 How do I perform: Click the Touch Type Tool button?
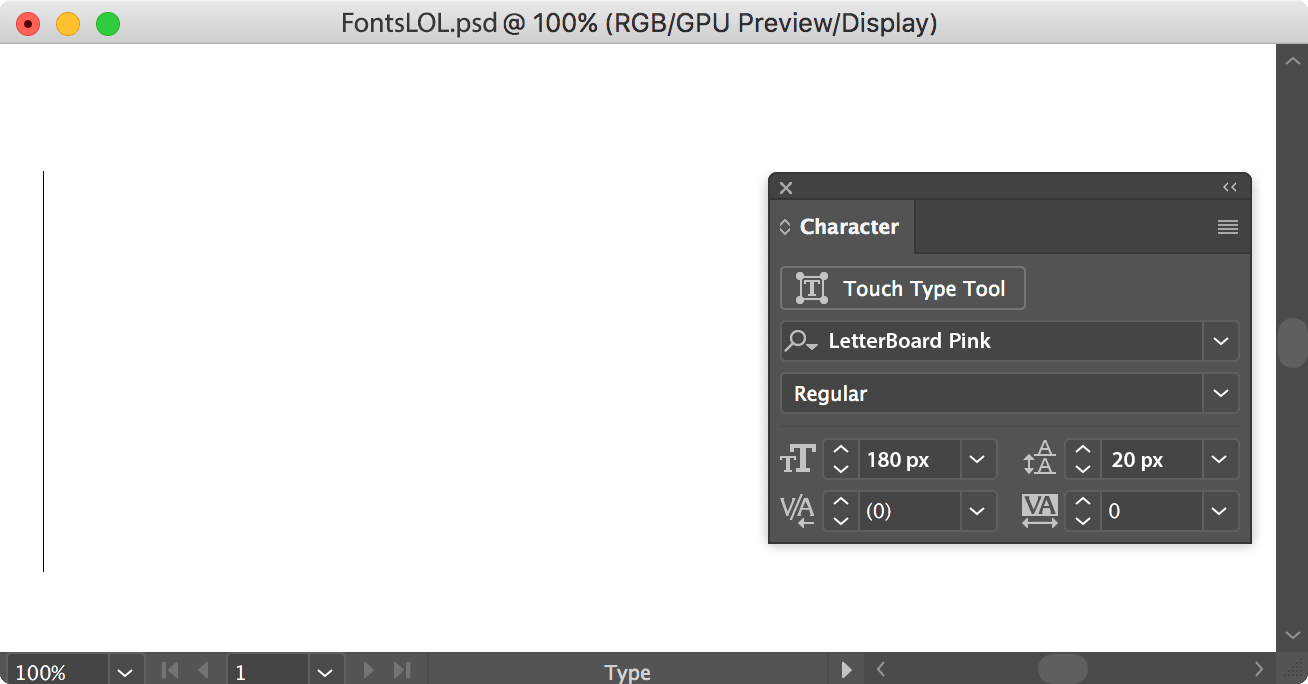pos(902,288)
